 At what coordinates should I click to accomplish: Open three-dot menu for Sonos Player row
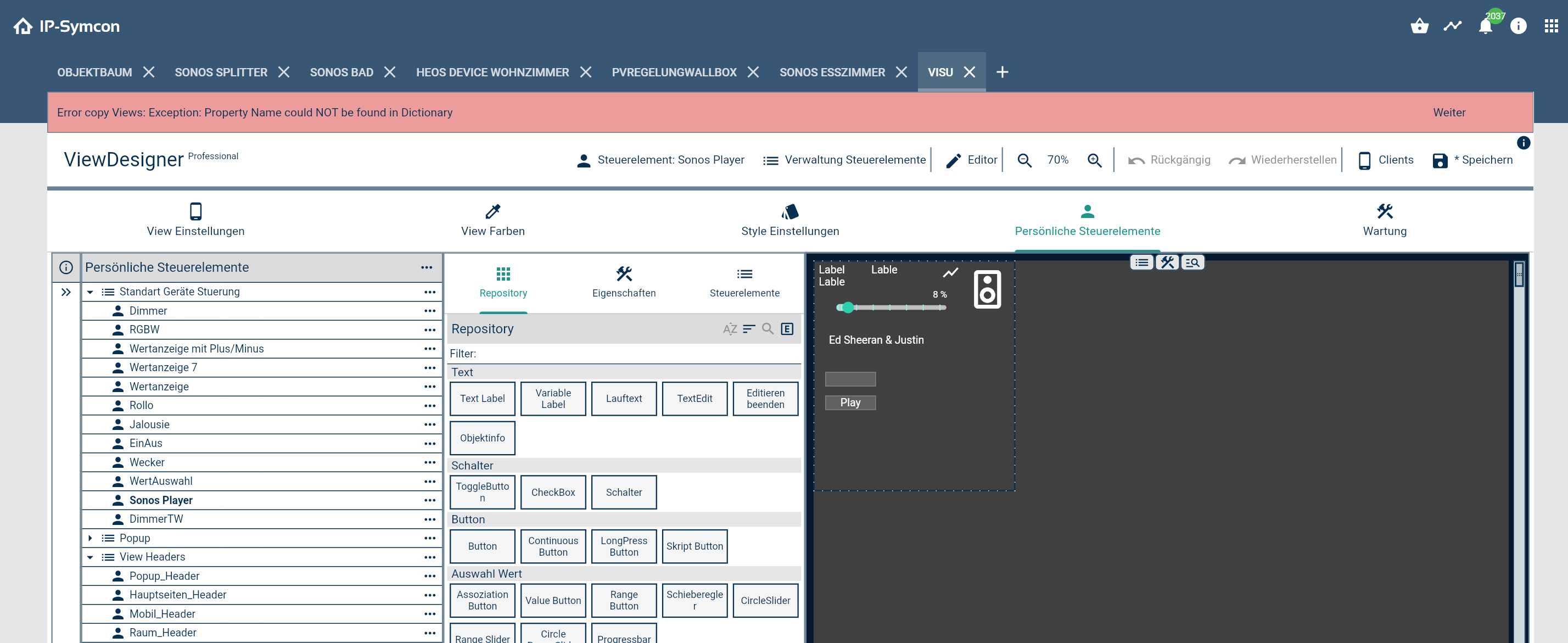point(430,501)
